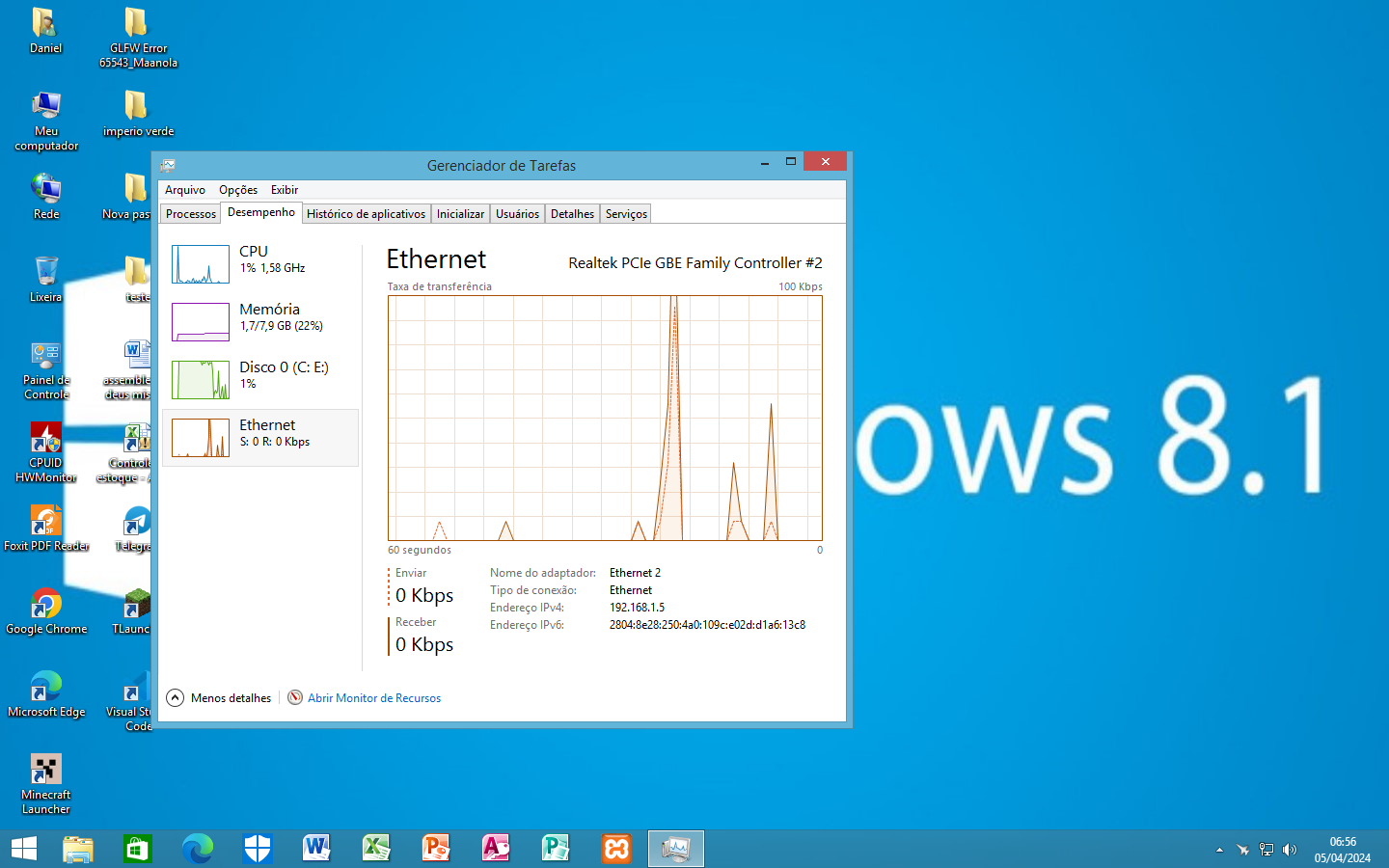Select the Rede desktop icon

(x=46, y=196)
